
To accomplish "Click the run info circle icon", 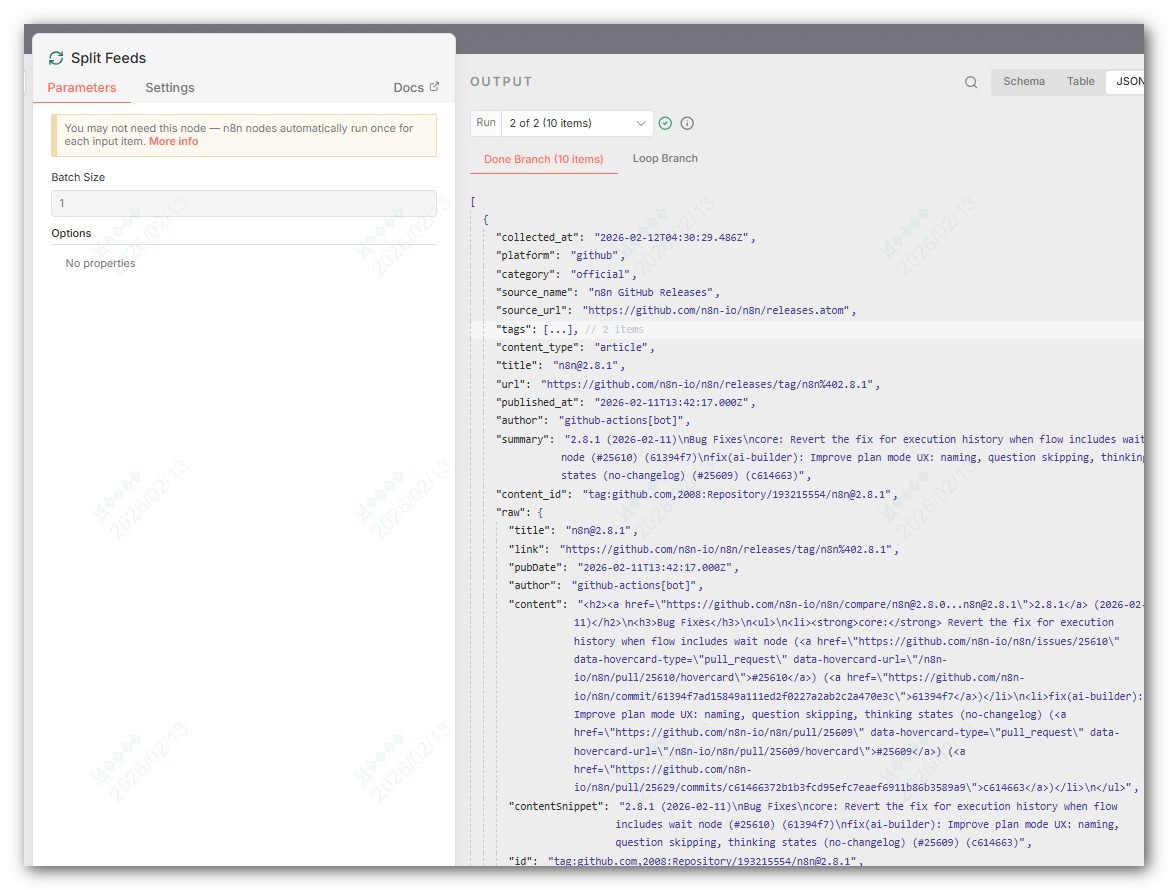I will tap(687, 124).
